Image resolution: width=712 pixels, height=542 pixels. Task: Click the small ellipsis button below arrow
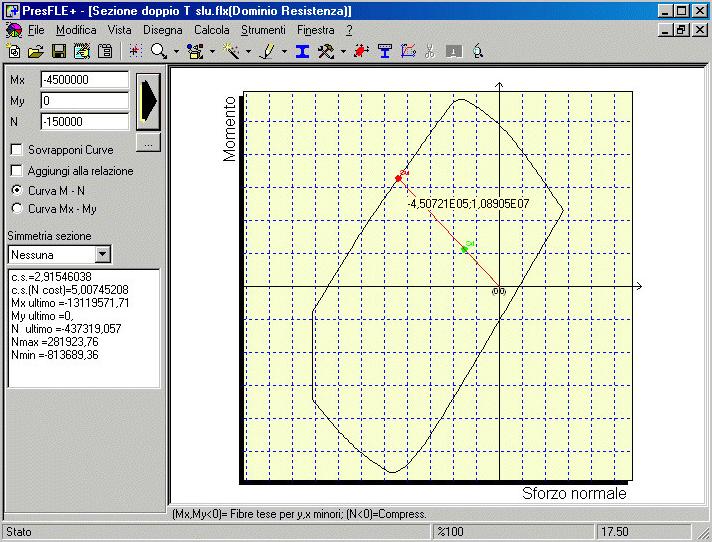(147, 144)
